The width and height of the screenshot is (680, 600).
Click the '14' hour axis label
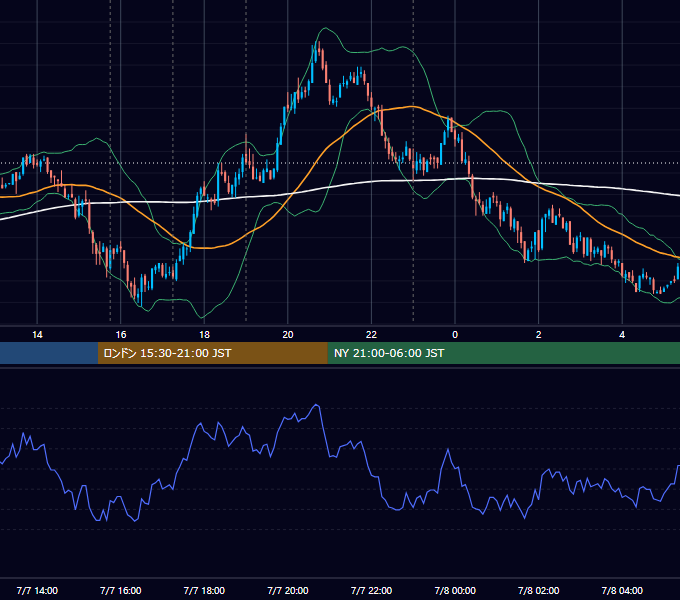[x=37, y=335]
